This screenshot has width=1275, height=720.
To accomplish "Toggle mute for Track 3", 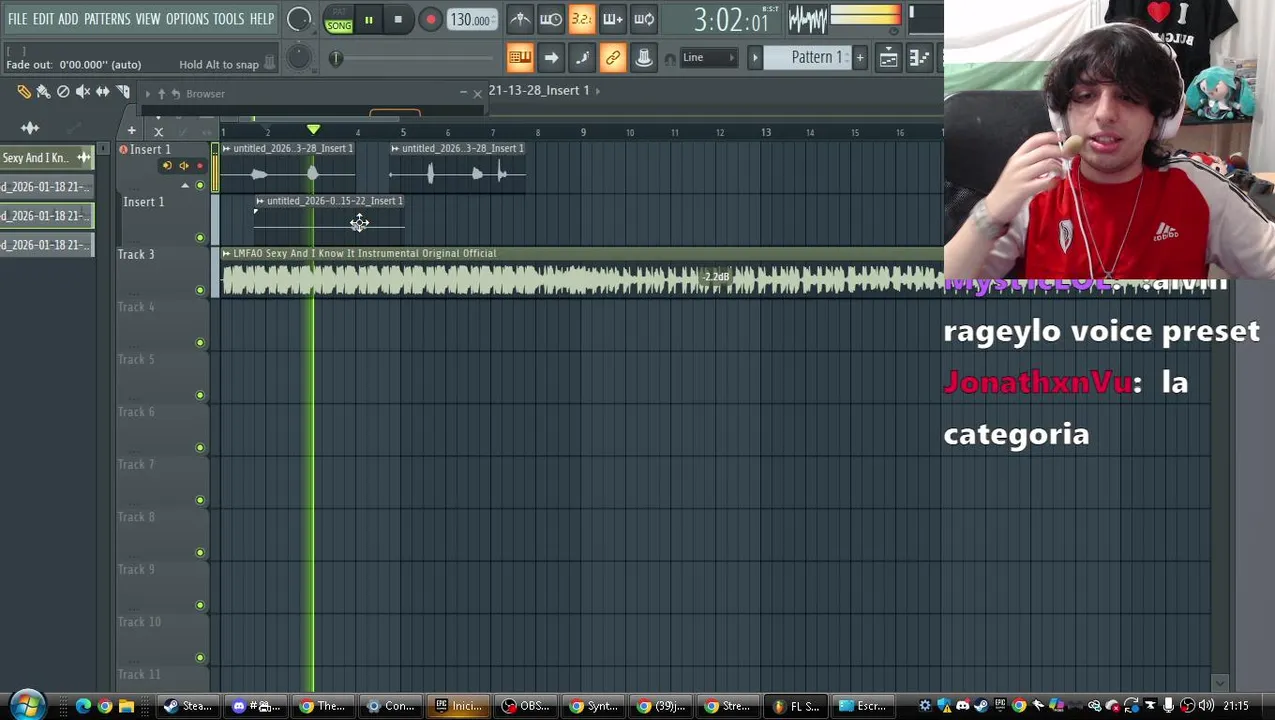I will [200, 290].
